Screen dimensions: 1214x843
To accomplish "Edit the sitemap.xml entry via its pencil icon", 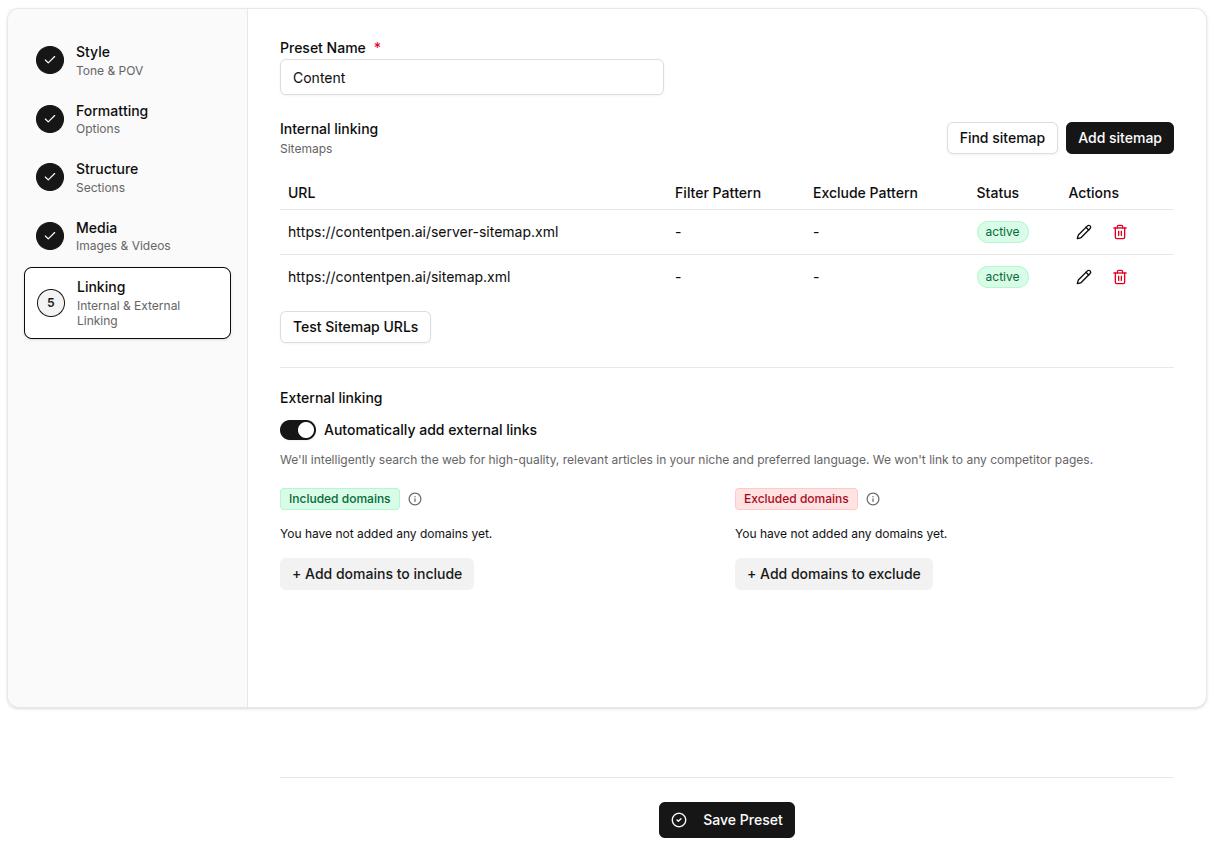I will [1083, 276].
